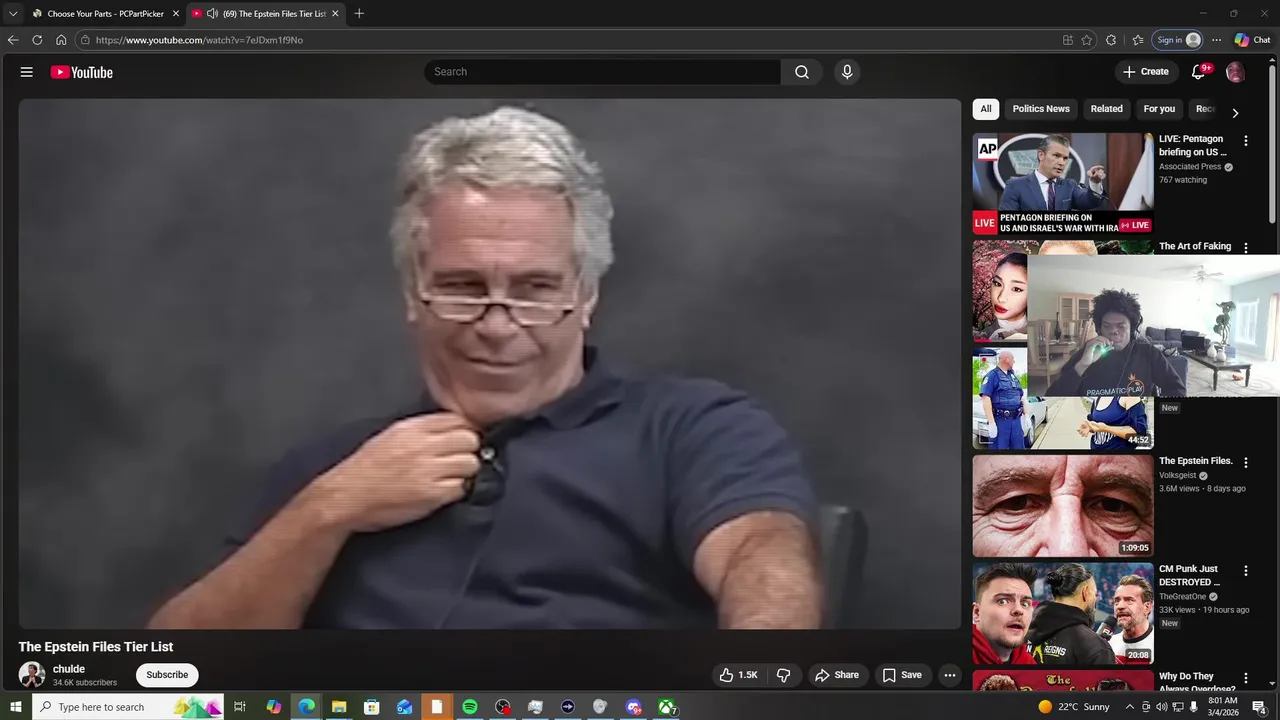Click the Windows taskbar search box
The height and width of the screenshot is (720, 1280).
coord(128,707)
